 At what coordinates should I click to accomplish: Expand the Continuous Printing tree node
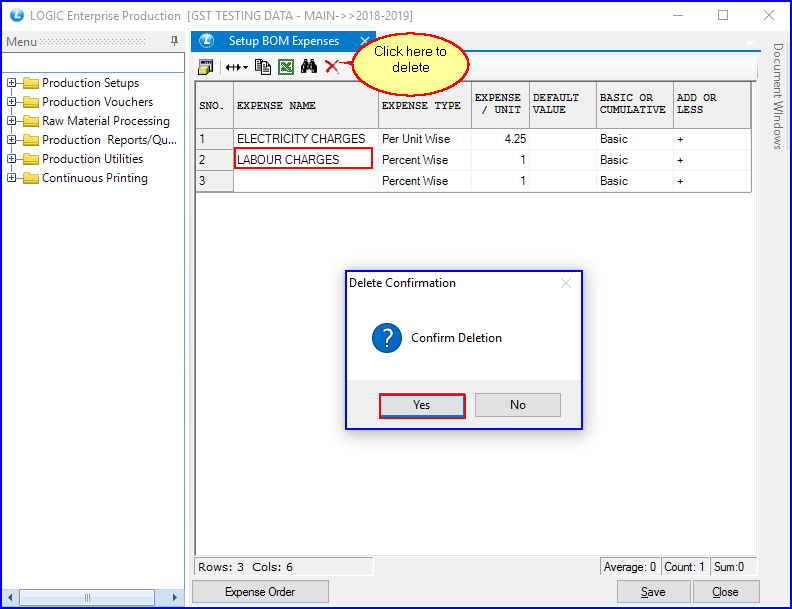point(12,178)
